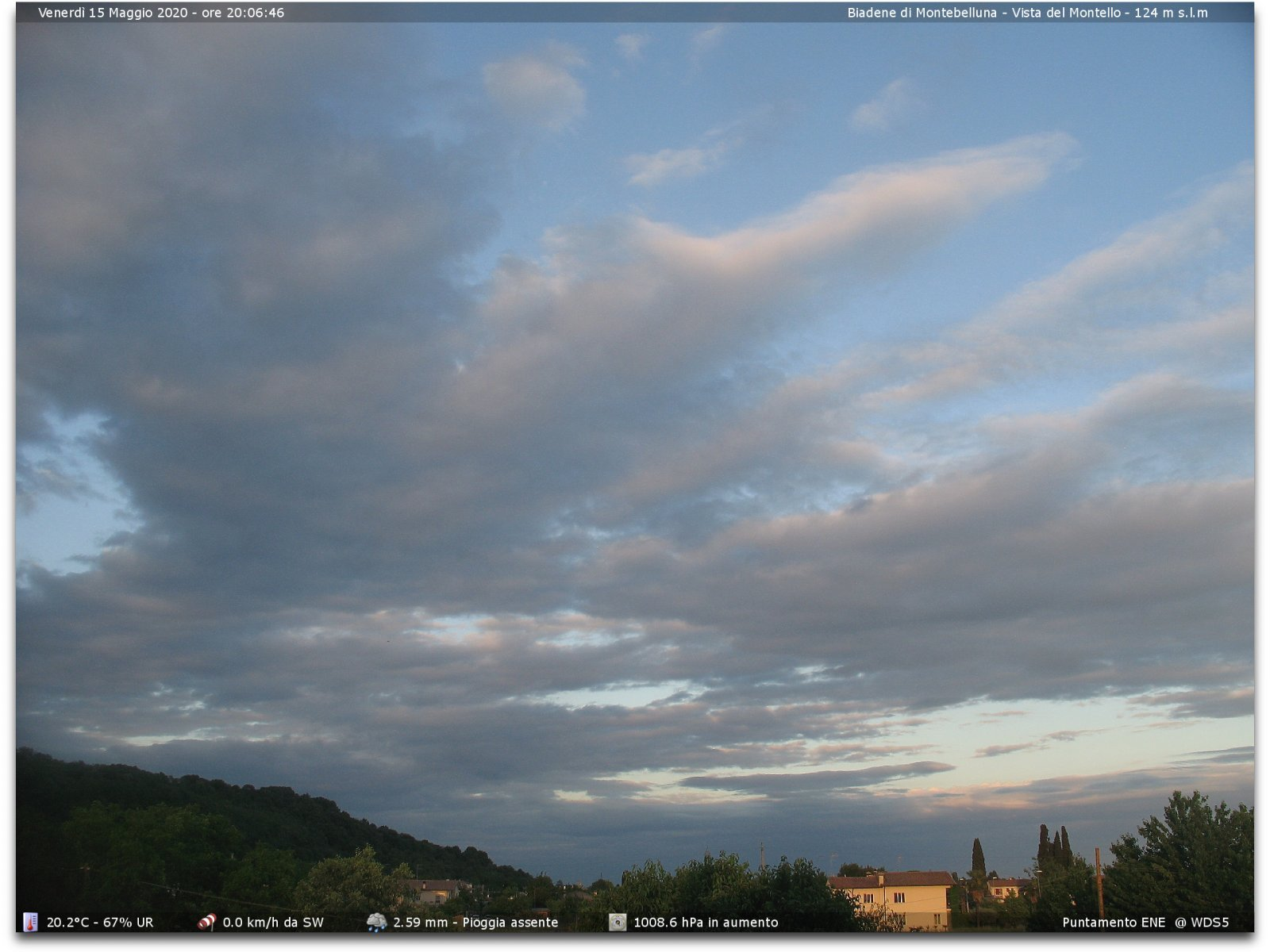Click the 'Vista del Montello' caption text
1270x952 pixels.
pos(1066,13)
